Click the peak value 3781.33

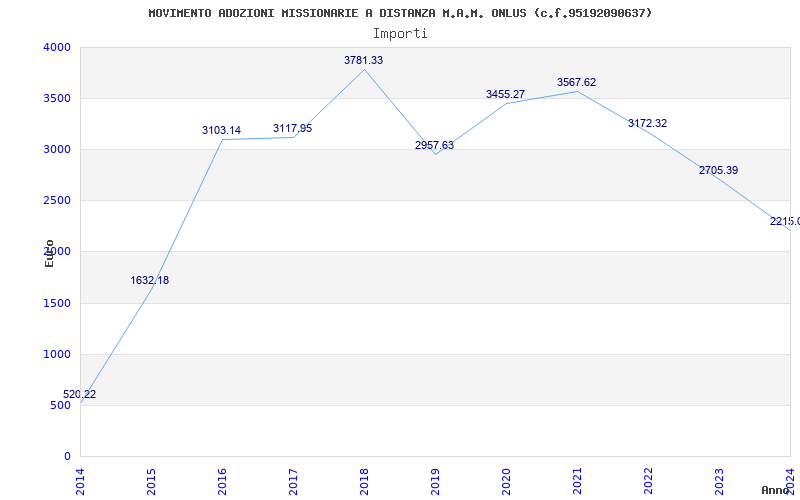click(363, 60)
